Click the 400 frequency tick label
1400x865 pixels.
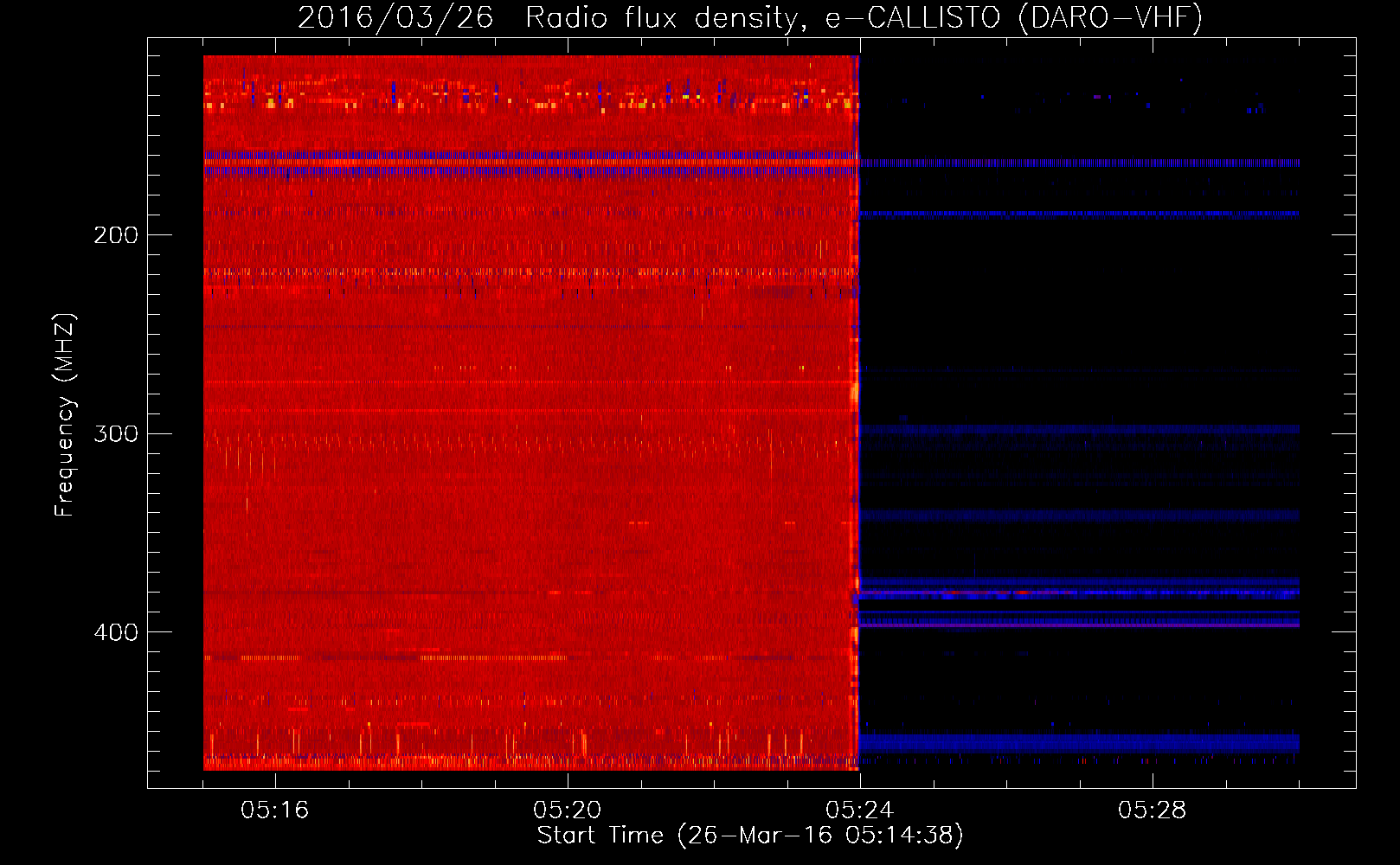(116, 632)
